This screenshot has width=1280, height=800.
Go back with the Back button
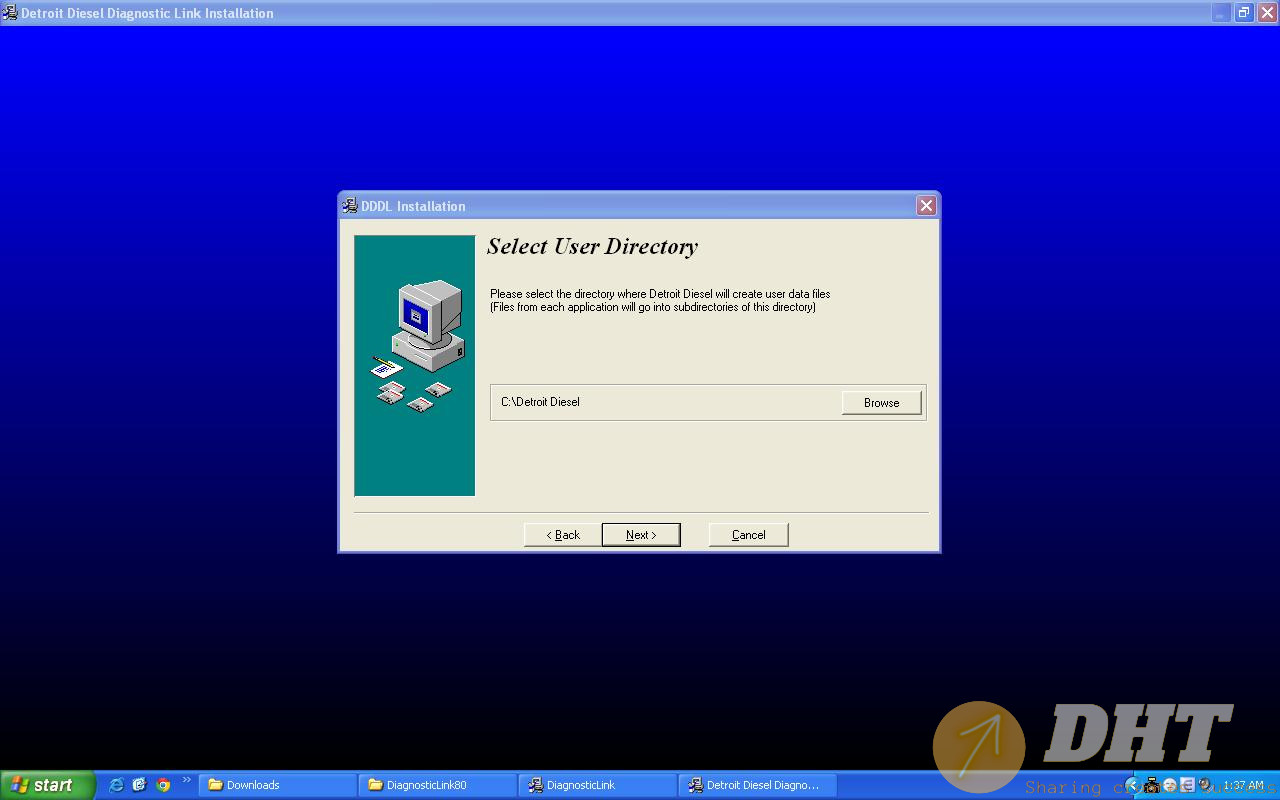click(x=562, y=535)
